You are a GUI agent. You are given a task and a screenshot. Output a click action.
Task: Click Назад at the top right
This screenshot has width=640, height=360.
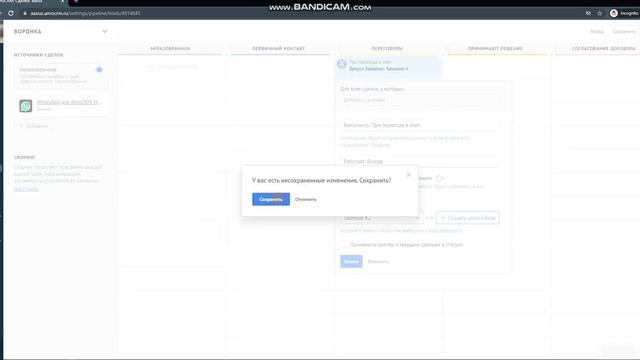(x=597, y=31)
